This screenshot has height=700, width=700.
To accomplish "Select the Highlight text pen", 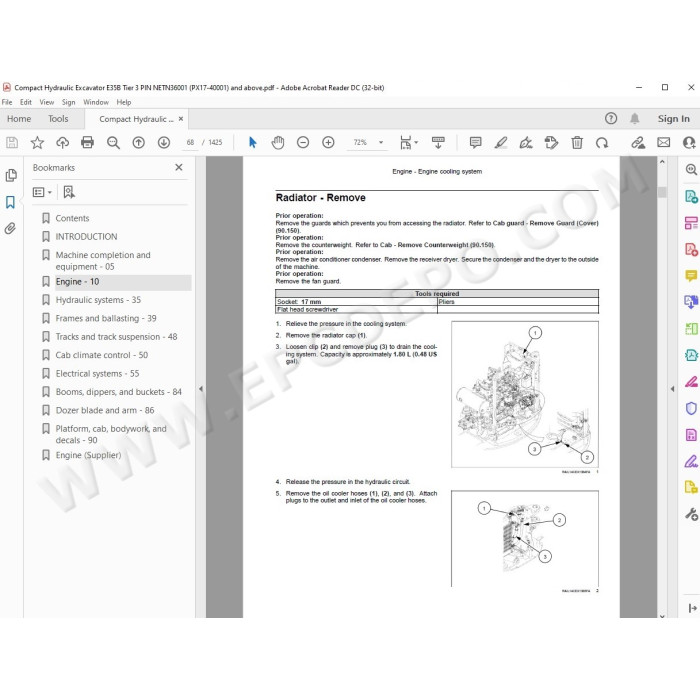I will coord(501,142).
